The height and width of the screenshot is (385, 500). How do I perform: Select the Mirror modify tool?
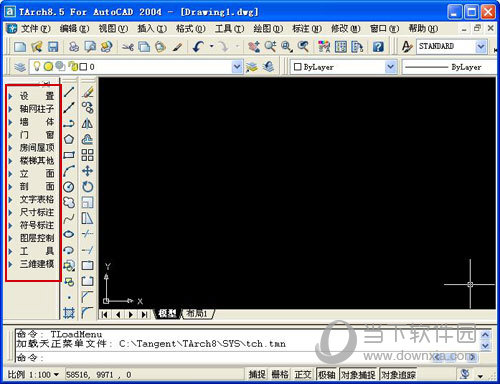[x=88, y=123]
